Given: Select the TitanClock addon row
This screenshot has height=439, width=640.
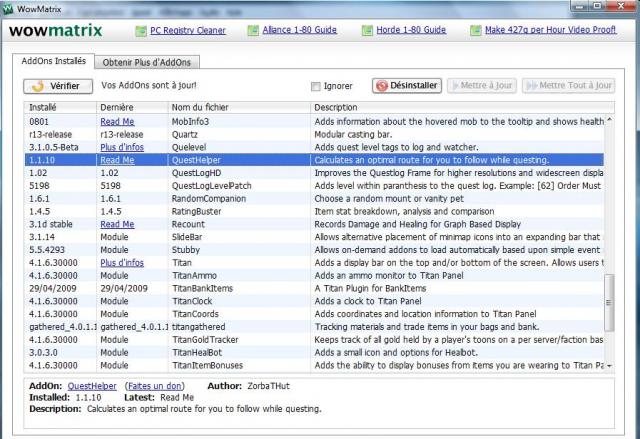Looking at the screenshot, I should 314,301.
